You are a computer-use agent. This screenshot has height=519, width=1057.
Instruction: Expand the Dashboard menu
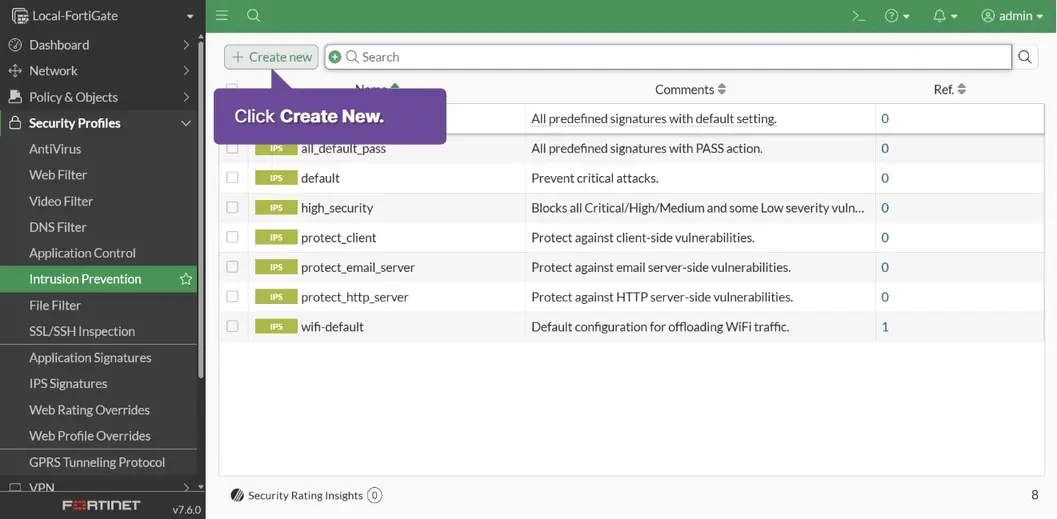click(98, 45)
